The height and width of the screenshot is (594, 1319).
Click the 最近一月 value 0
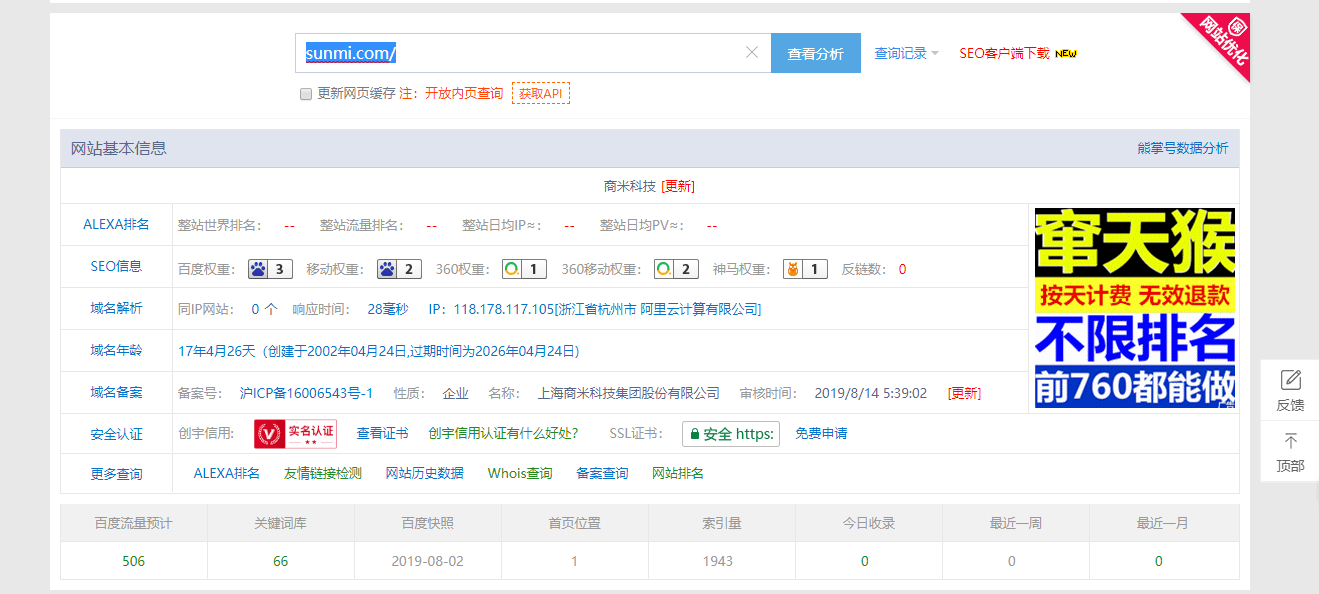tap(1159, 561)
